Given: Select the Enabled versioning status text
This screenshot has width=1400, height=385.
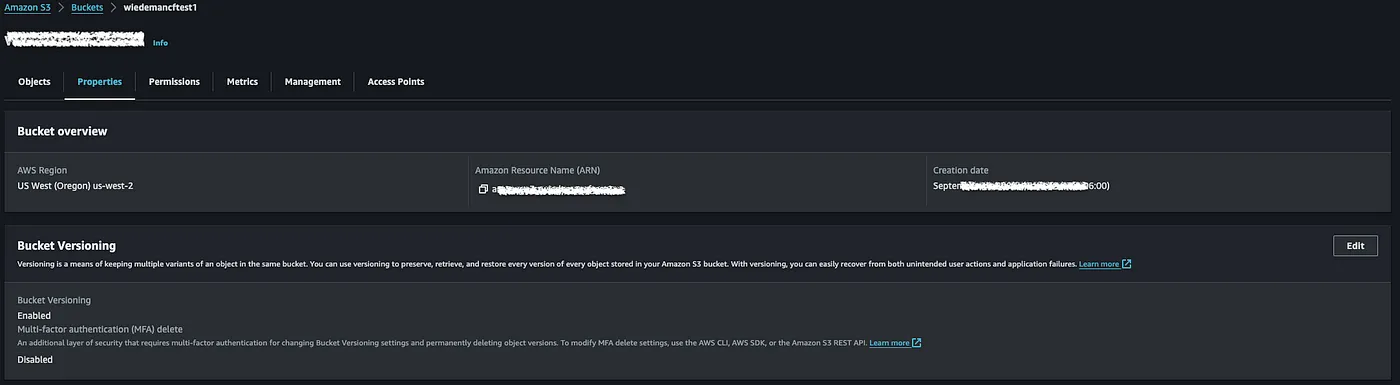Looking at the screenshot, I should click(34, 315).
